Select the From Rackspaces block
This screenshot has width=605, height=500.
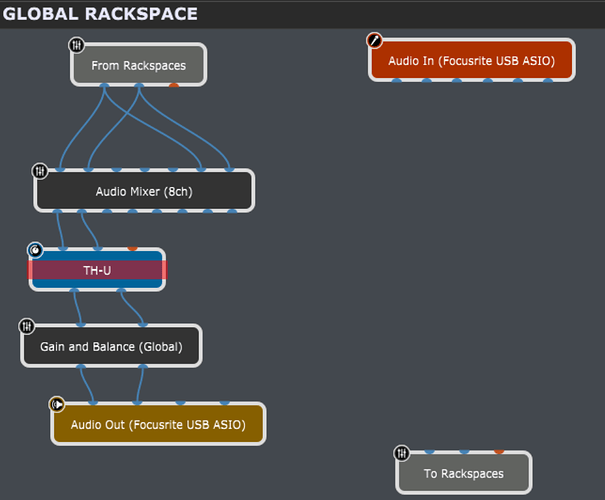[139, 65]
